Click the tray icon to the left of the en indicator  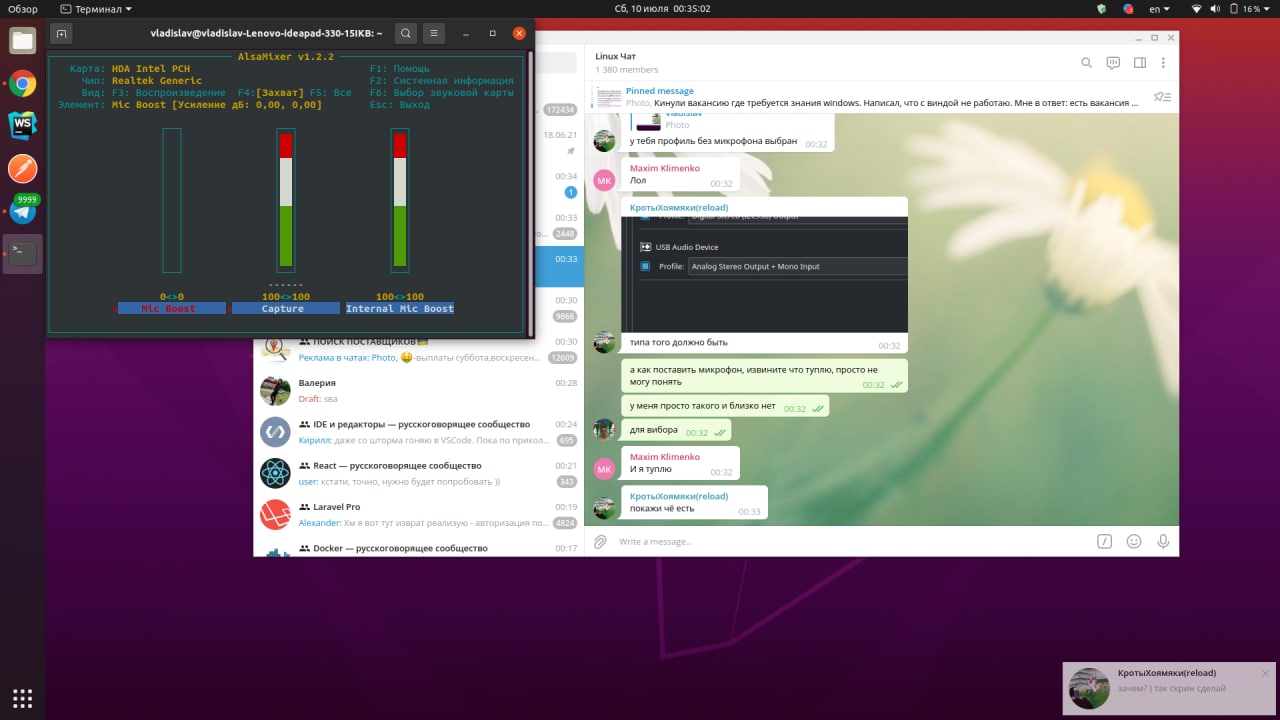pyautogui.click(x=1128, y=8)
